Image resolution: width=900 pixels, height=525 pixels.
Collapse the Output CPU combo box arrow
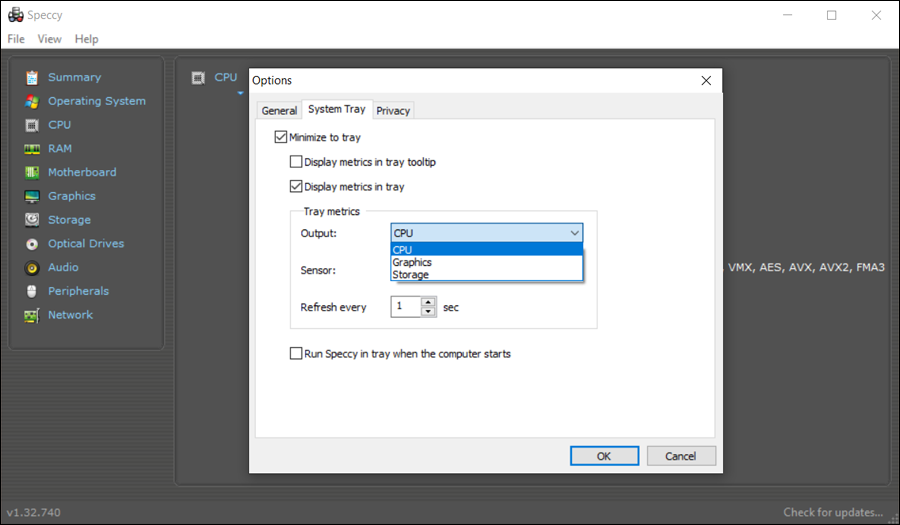tap(575, 233)
